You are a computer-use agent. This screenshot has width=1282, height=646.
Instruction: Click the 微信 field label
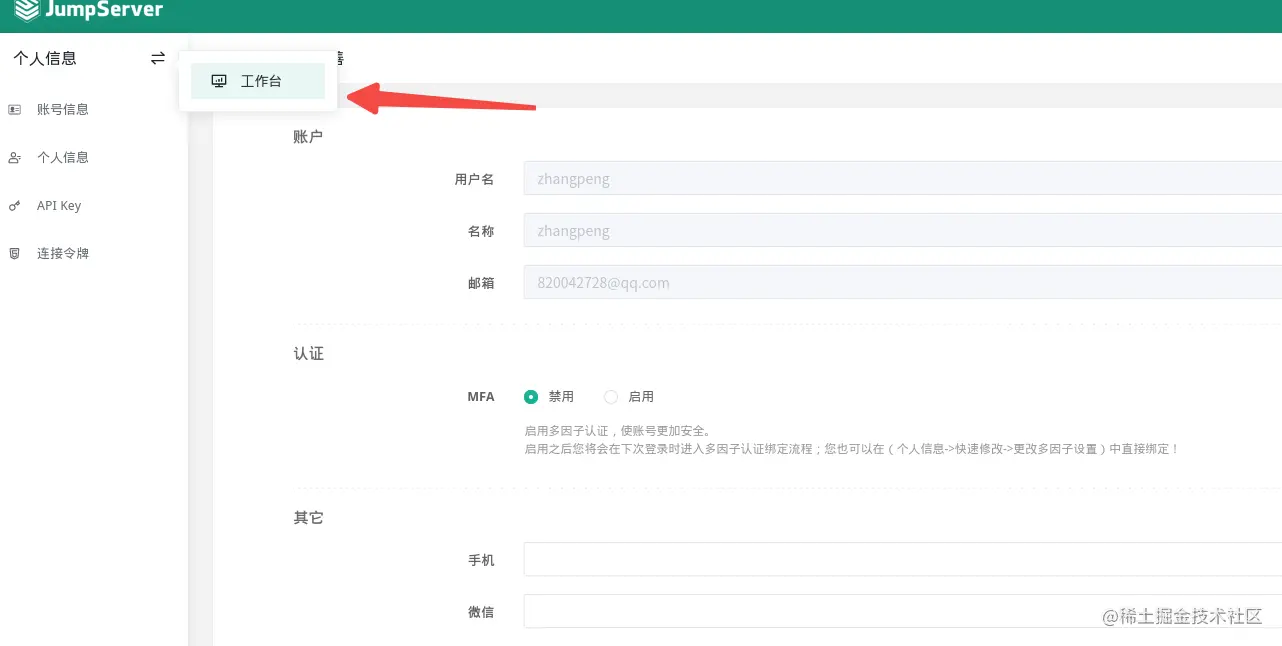(481, 612)
